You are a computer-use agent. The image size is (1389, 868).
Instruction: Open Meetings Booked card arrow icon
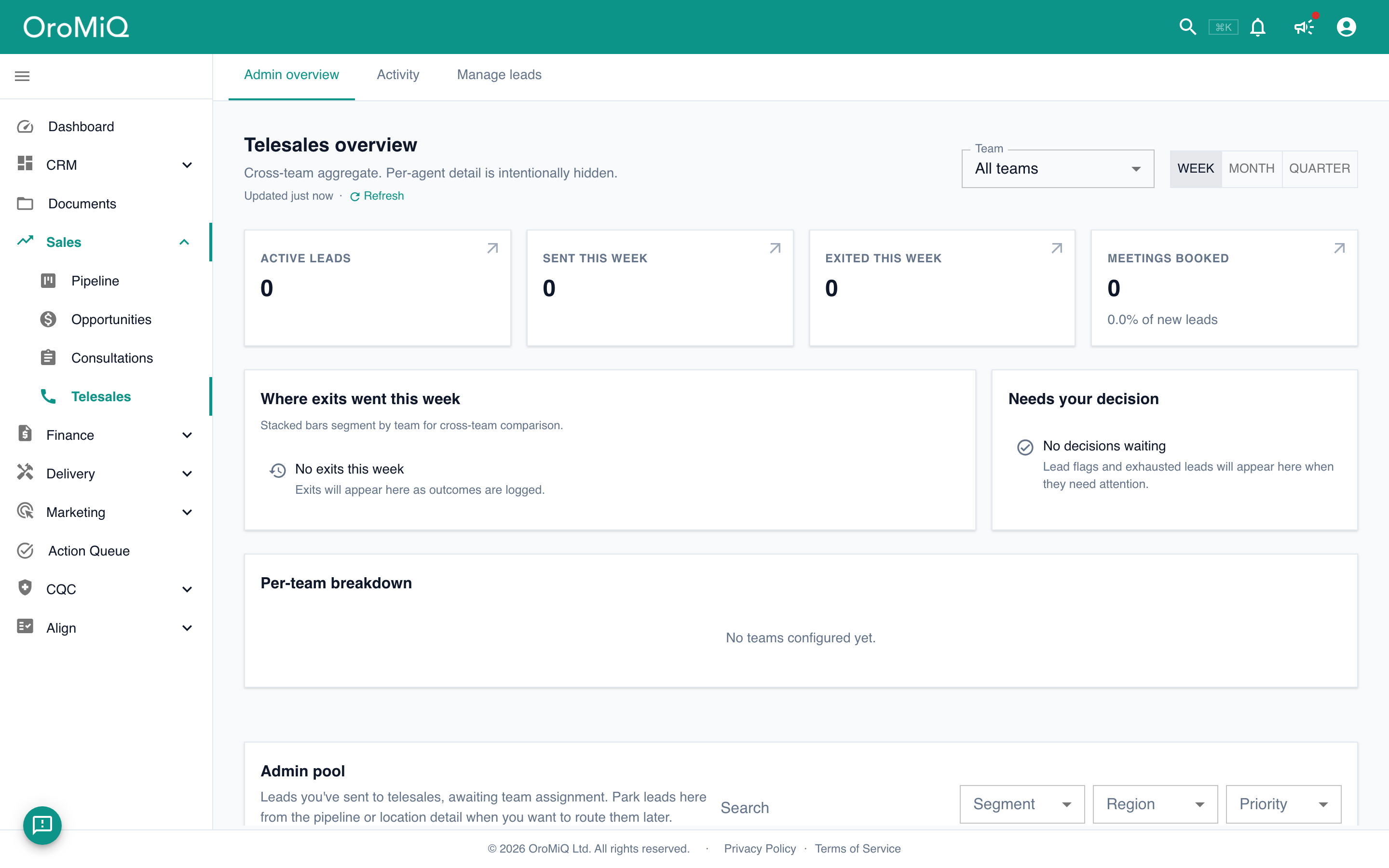coord(1339,248)
